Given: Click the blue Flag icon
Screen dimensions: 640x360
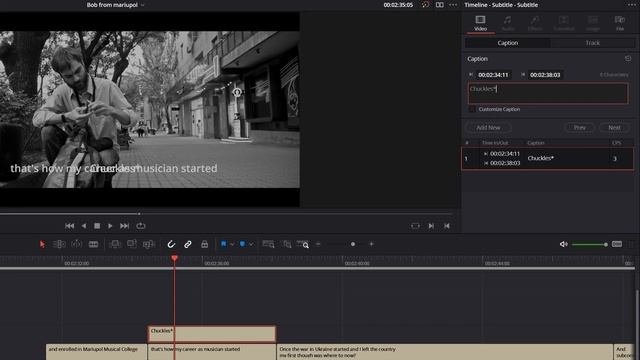Looking at the screenshot, I should (224, 244).
